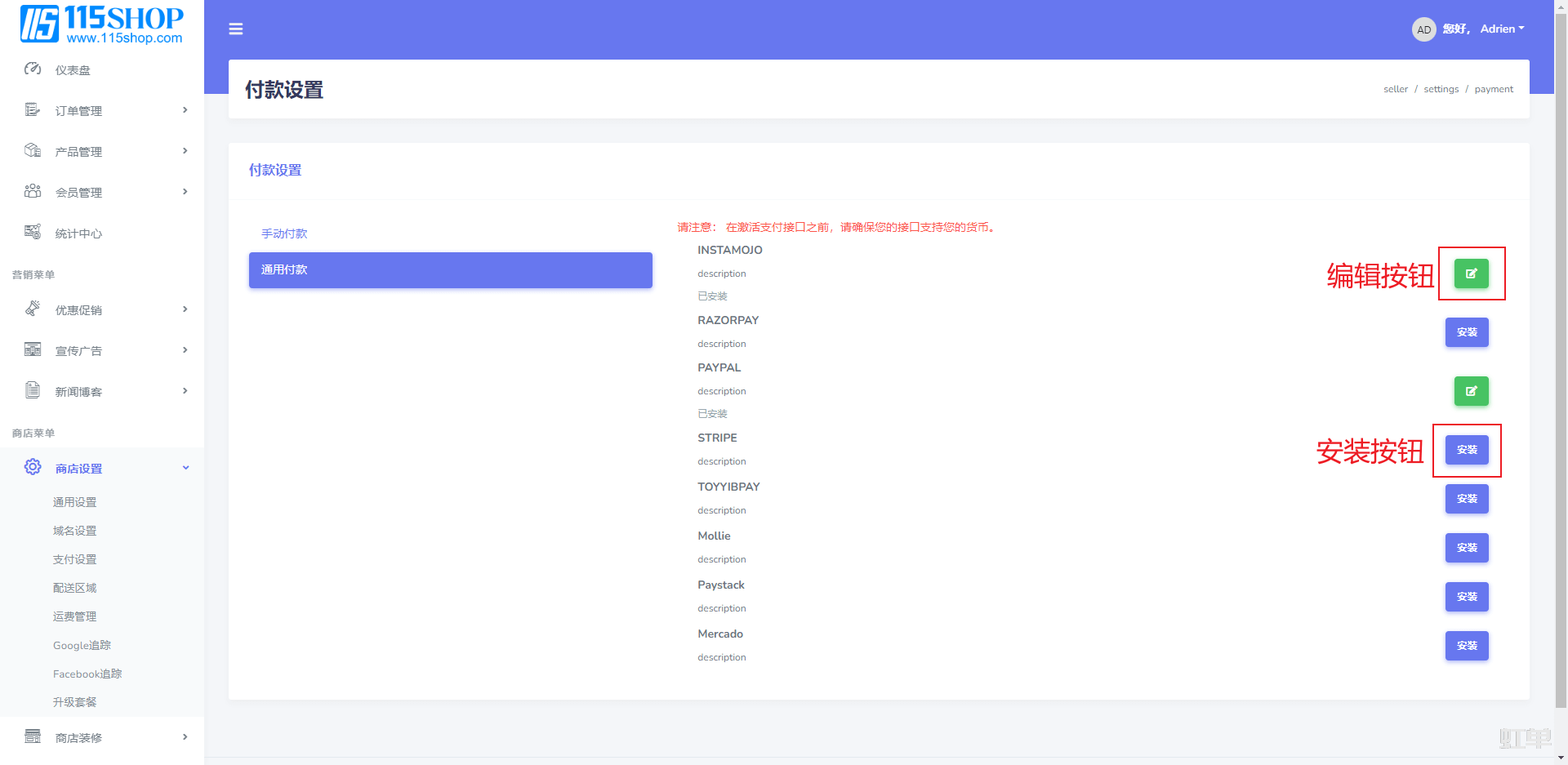This screenshot has height=765, width=1568.
Task: Collapse the 商店设置 menu arrow
Action: pos(185,468)
